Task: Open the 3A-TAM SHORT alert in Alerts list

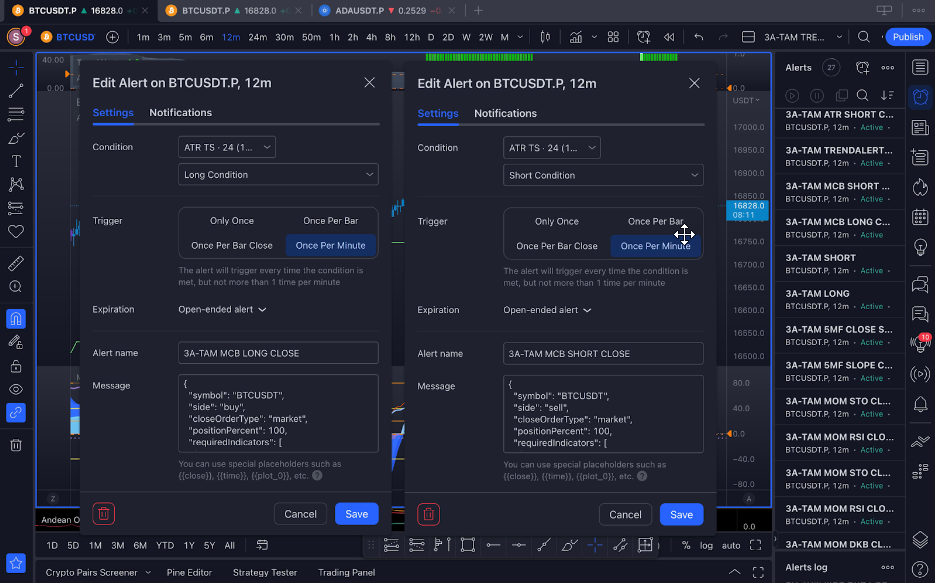Action: 839,263
